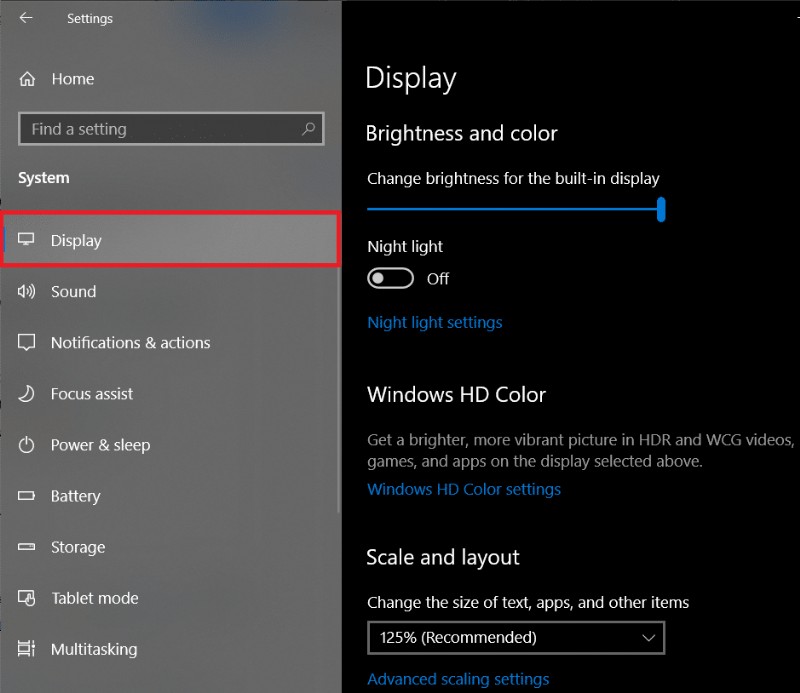
Task: Expand the 125% Recommended combo box
Action: pos(515,637)
